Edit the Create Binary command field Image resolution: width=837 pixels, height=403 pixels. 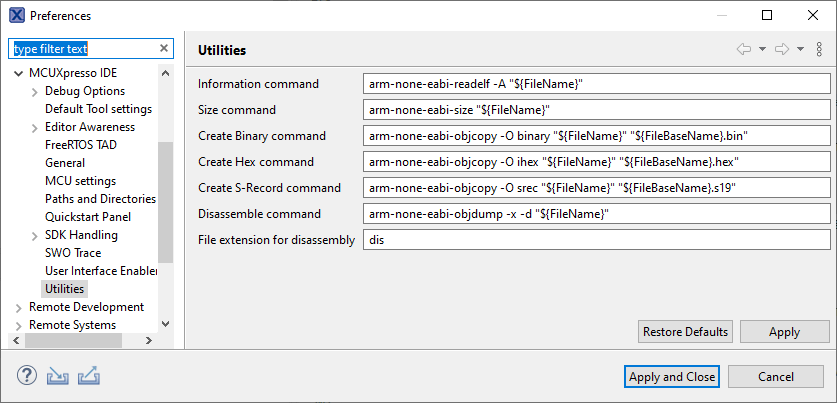596,136
